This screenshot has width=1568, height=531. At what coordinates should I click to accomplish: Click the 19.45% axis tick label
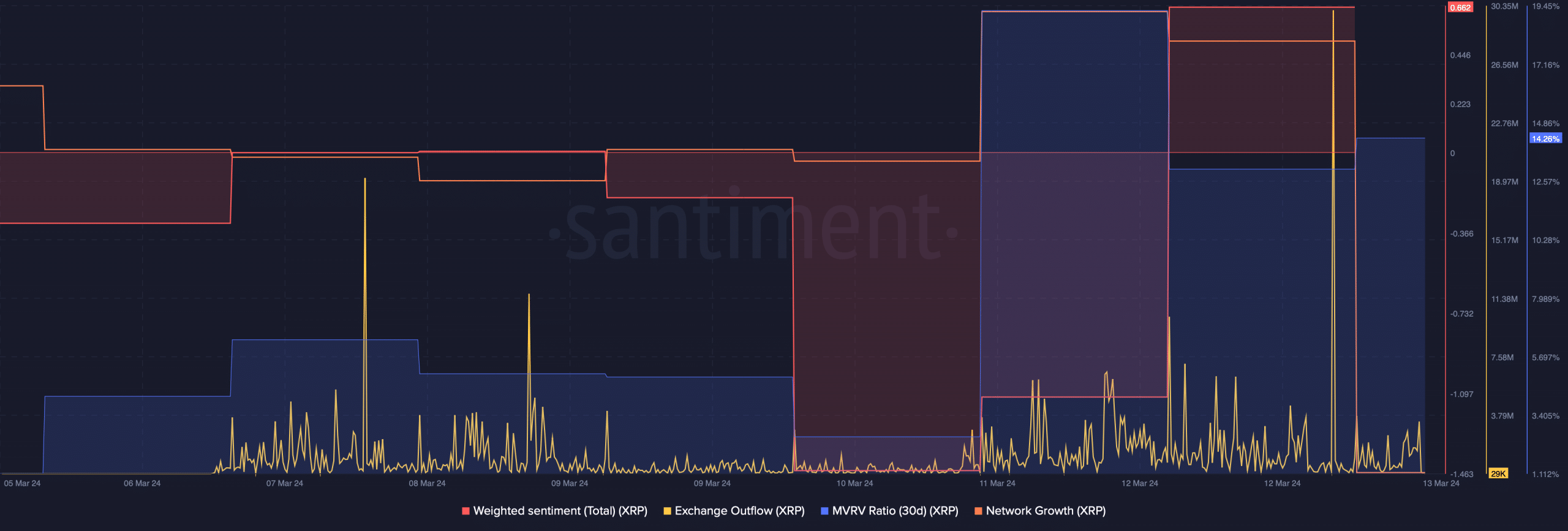(1545, 6)
